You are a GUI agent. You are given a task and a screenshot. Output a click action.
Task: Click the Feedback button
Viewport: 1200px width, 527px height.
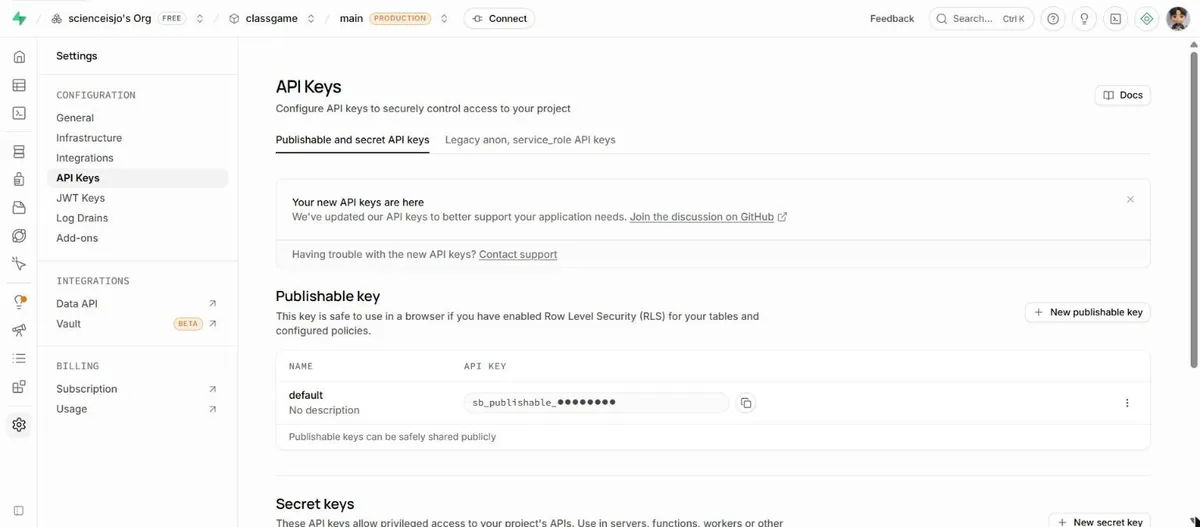(x=892, y=18)
